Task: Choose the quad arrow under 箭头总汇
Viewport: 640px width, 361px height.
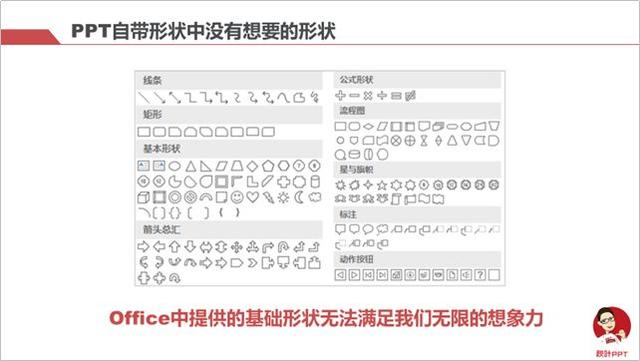Action: (237, 247)
